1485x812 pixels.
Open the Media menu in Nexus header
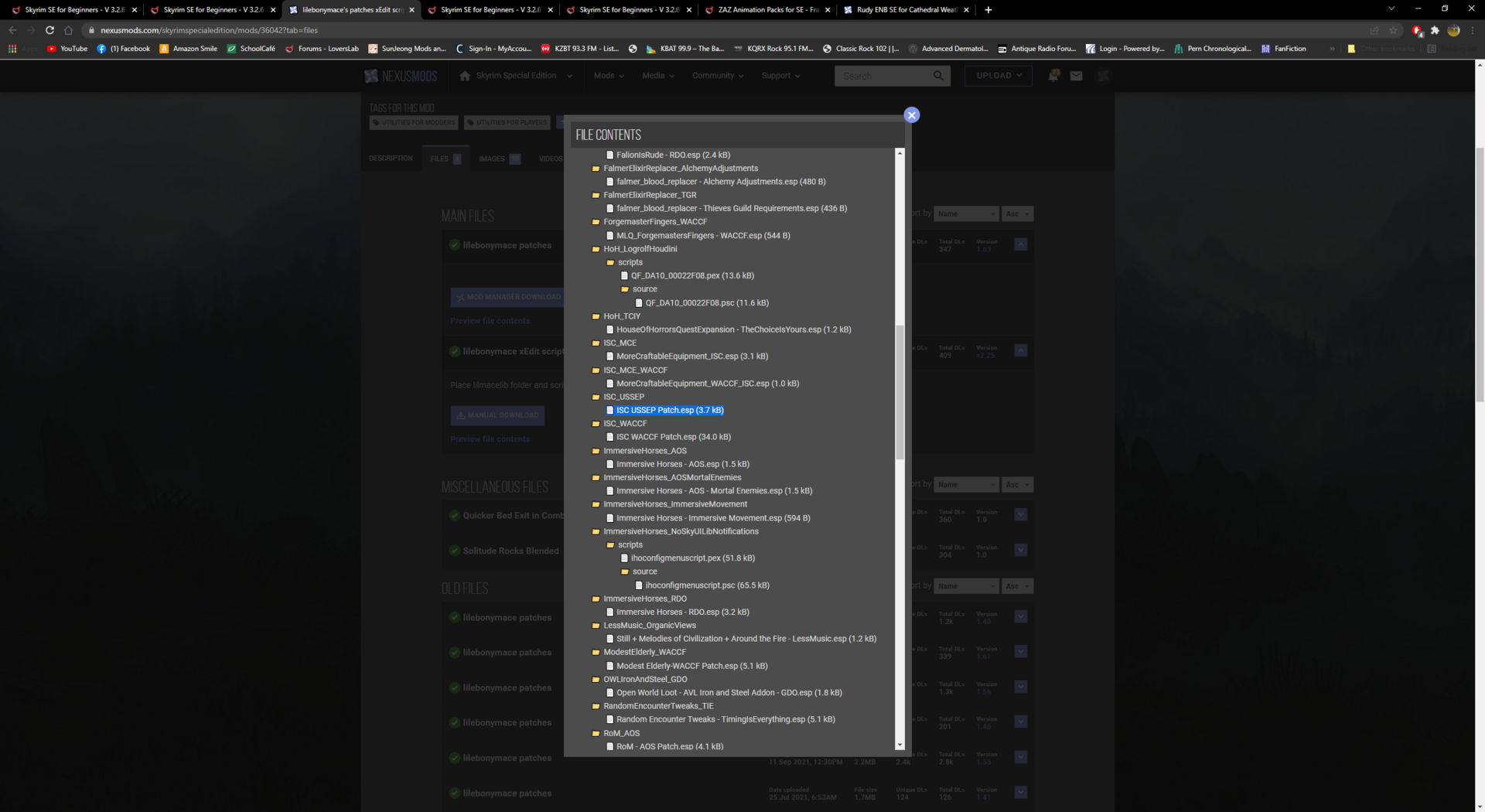(658, 76)
